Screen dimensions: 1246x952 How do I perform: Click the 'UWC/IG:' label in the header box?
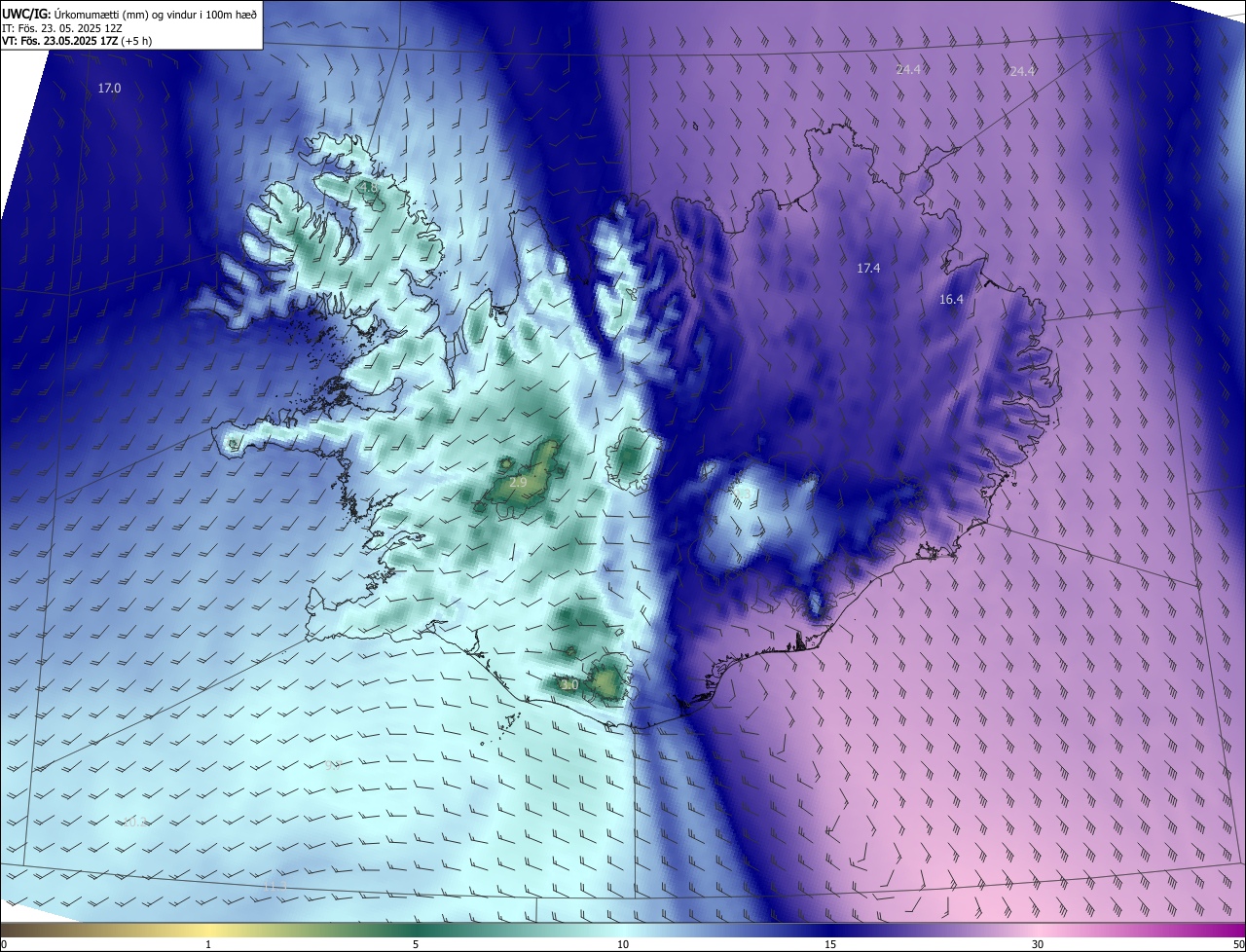[x=26, y=13]
